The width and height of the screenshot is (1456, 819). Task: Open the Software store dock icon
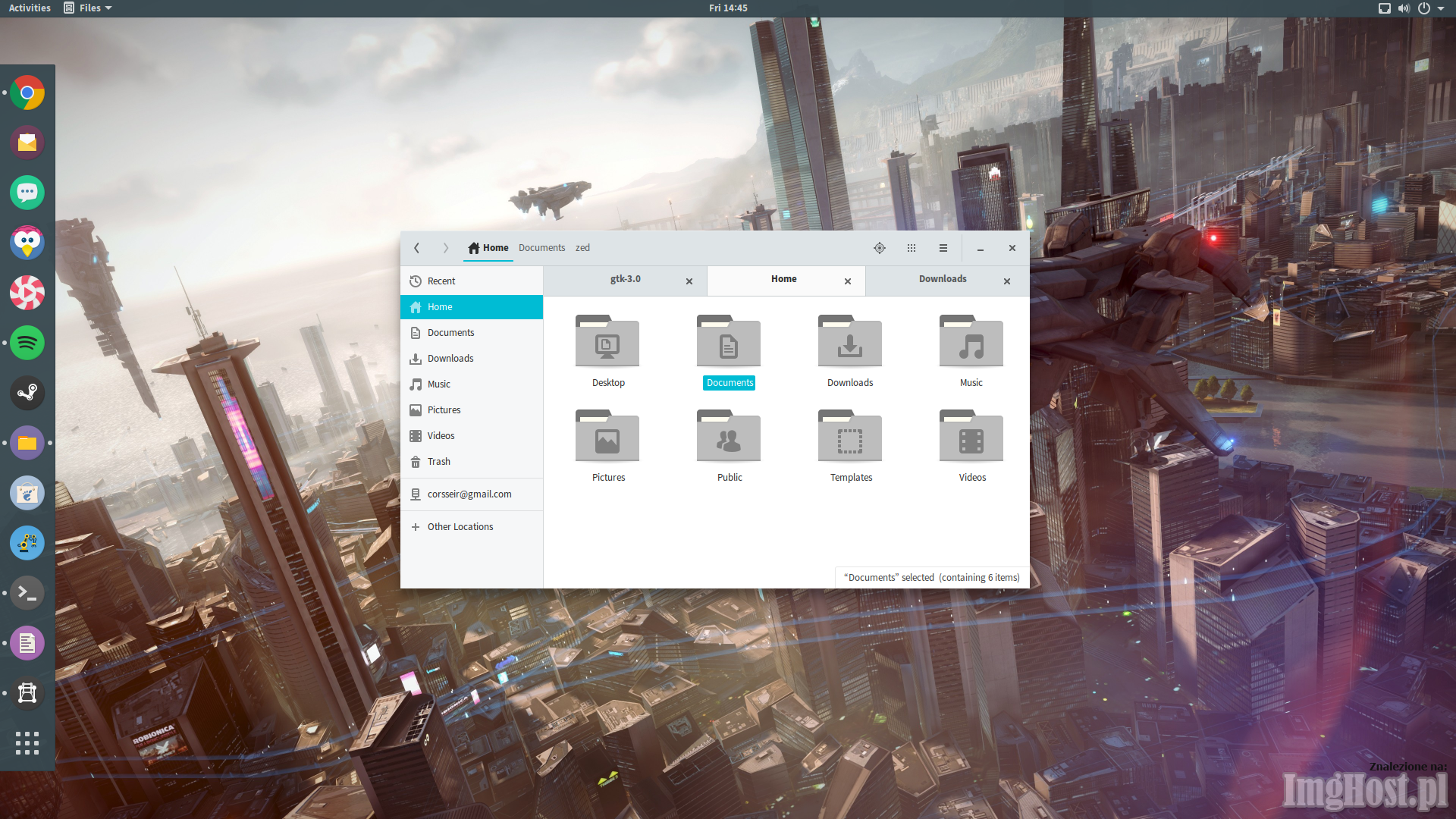click(27, 493)
